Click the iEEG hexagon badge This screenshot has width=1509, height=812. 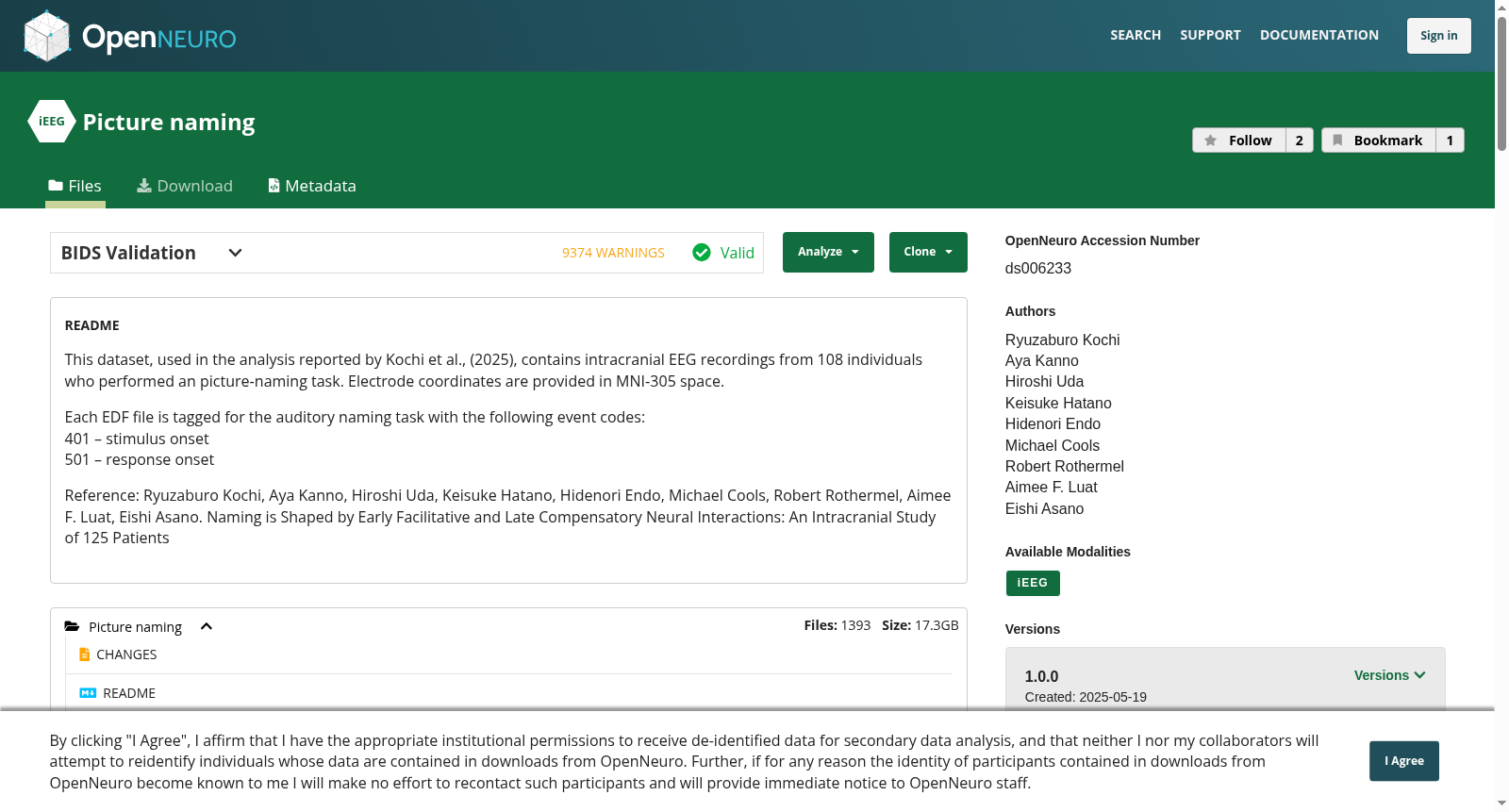(52, 122)
